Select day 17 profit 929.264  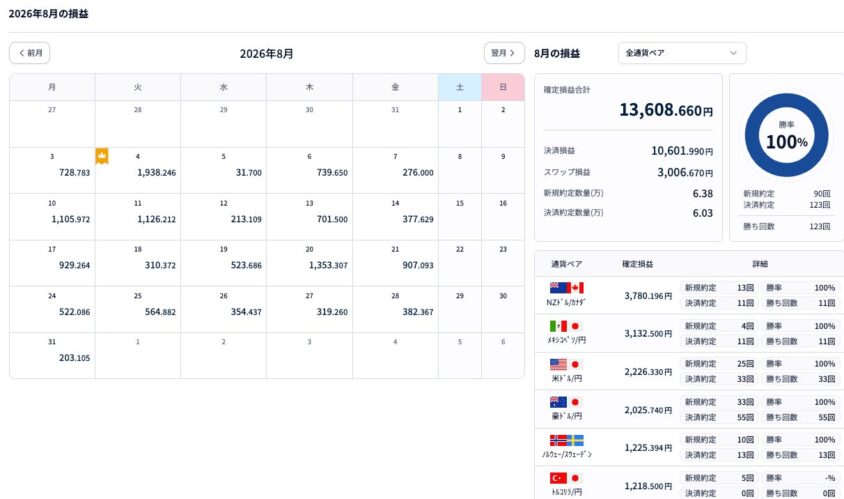click(x=74, y=265)
